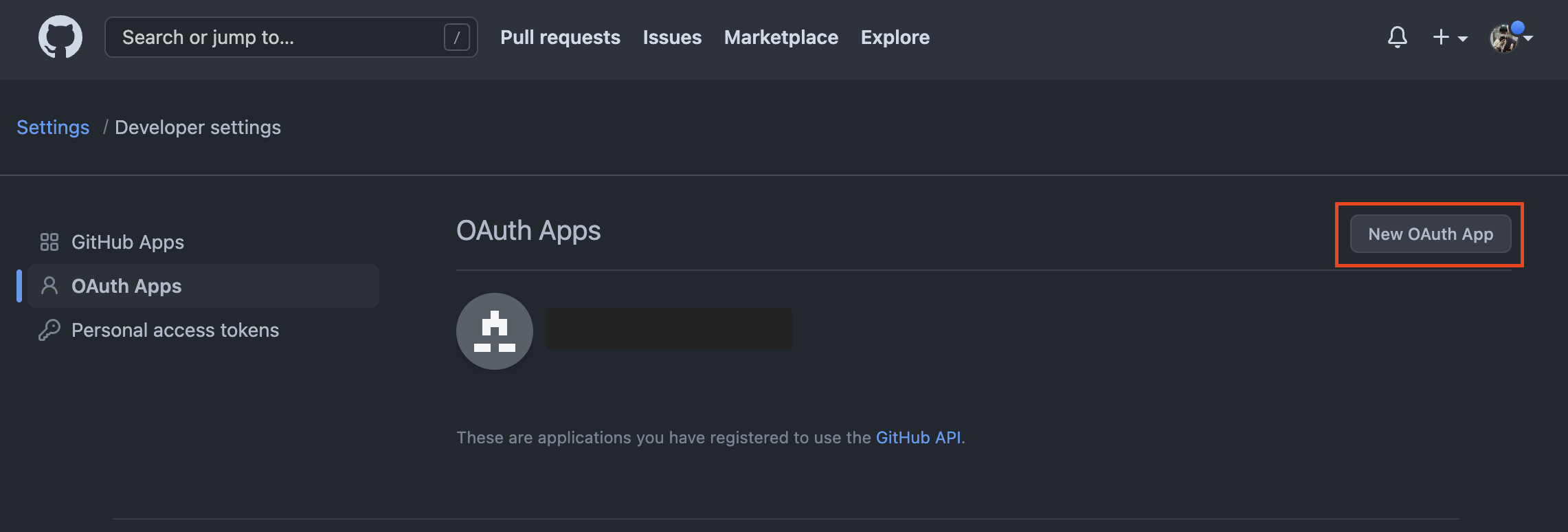Image resolution: width=1568 pixels, height=532 pixels.
Task: Click the OAuth Apps page heading
Action: click(x=528, y=231)
